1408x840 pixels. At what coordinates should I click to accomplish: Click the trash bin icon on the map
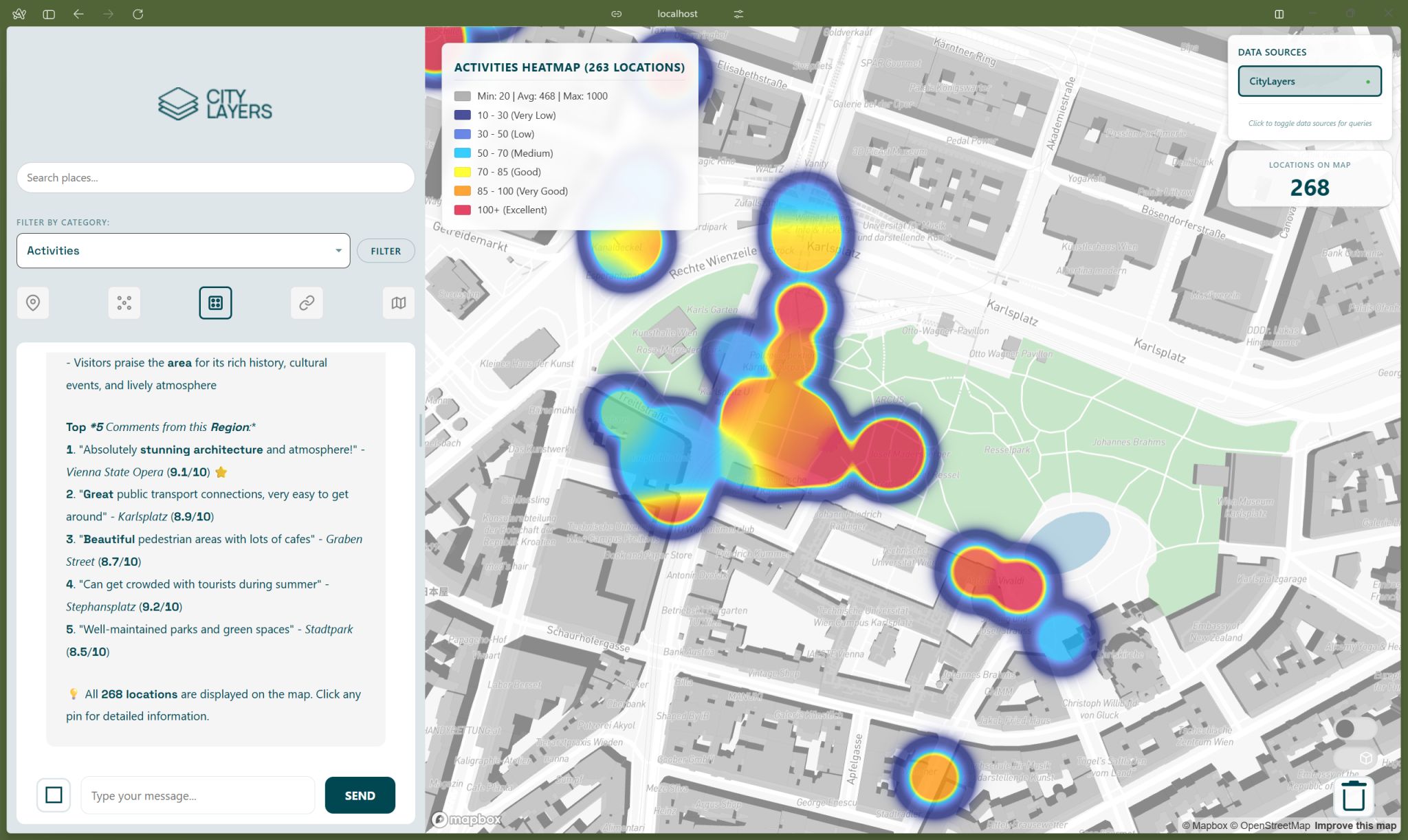[1353, 796]
